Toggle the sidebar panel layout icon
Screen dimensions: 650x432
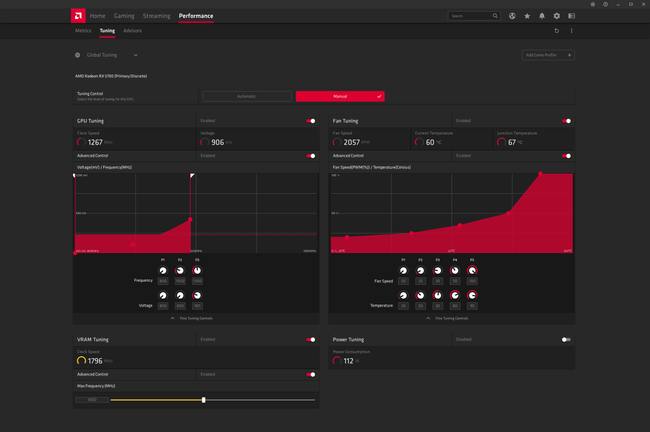572,16
